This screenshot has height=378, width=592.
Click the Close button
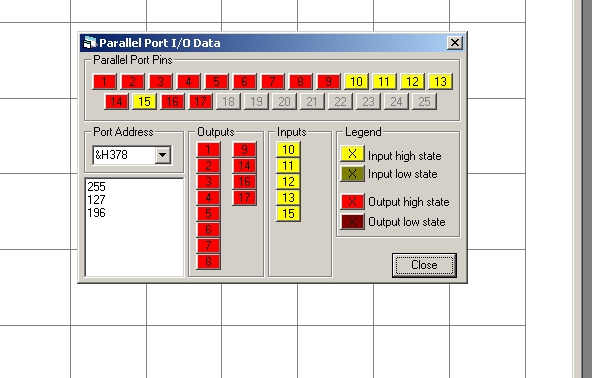coord(424,265)
